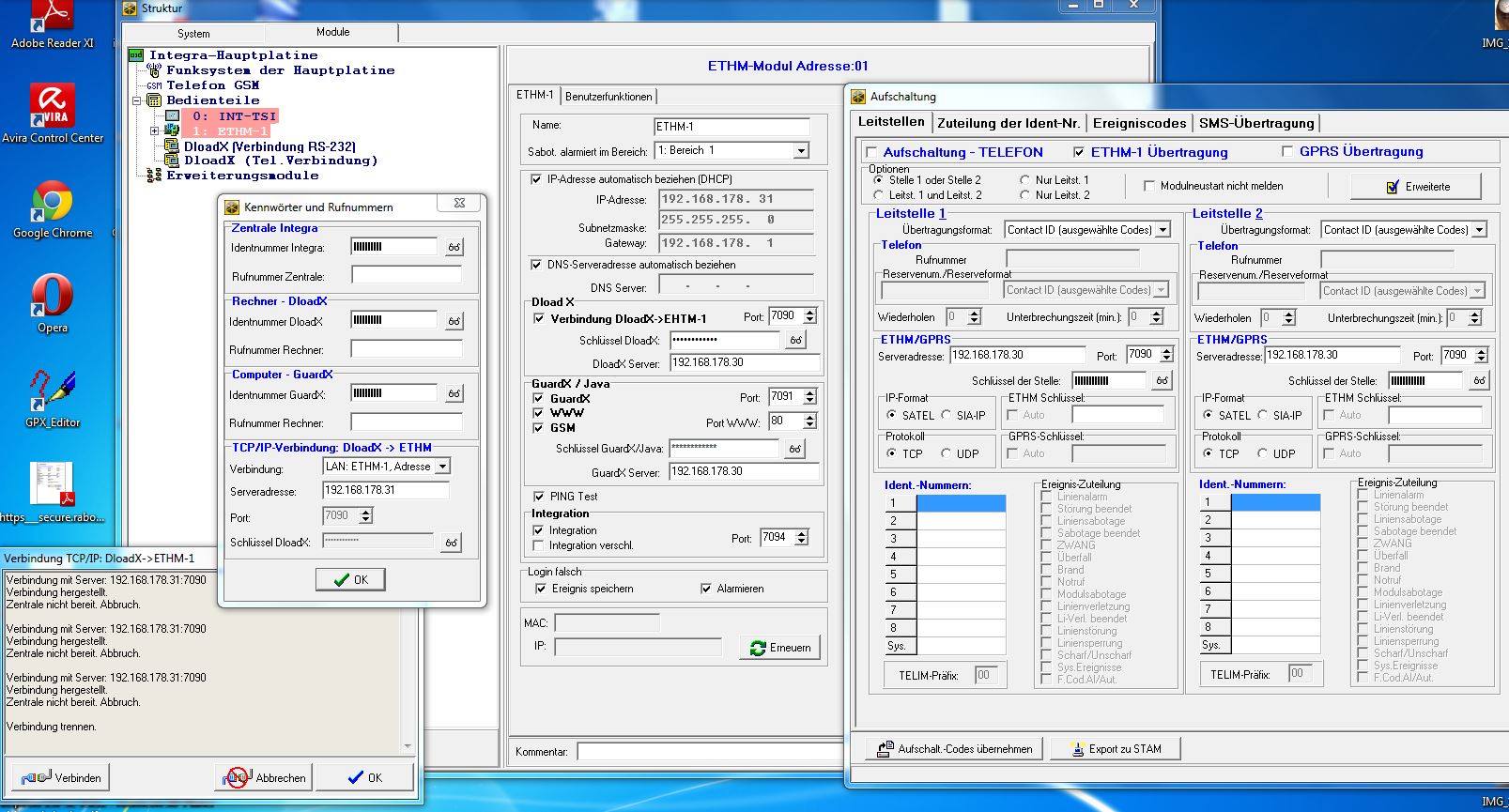Reveal the Identnummer Integra with glasses icon
This screenshot has width=1509, height=812.
[454, 247]
